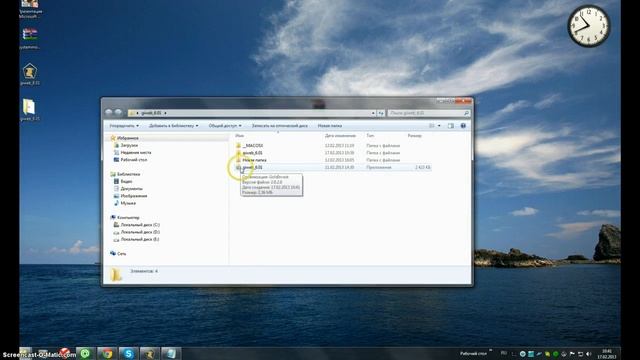
Task: Click the desktop clock gadget
Action: [589, 26]
